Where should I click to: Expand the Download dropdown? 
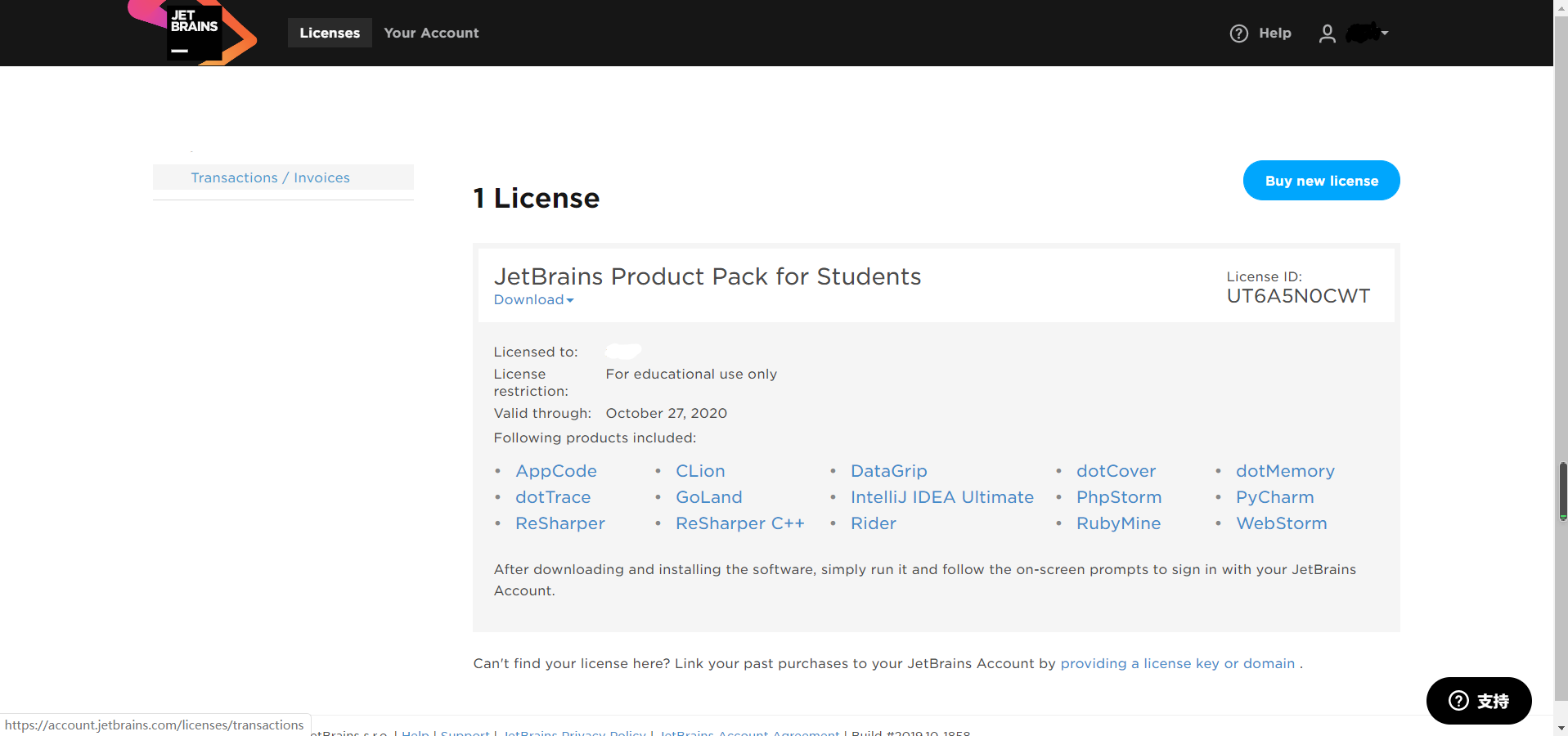(x=532, y=299)
